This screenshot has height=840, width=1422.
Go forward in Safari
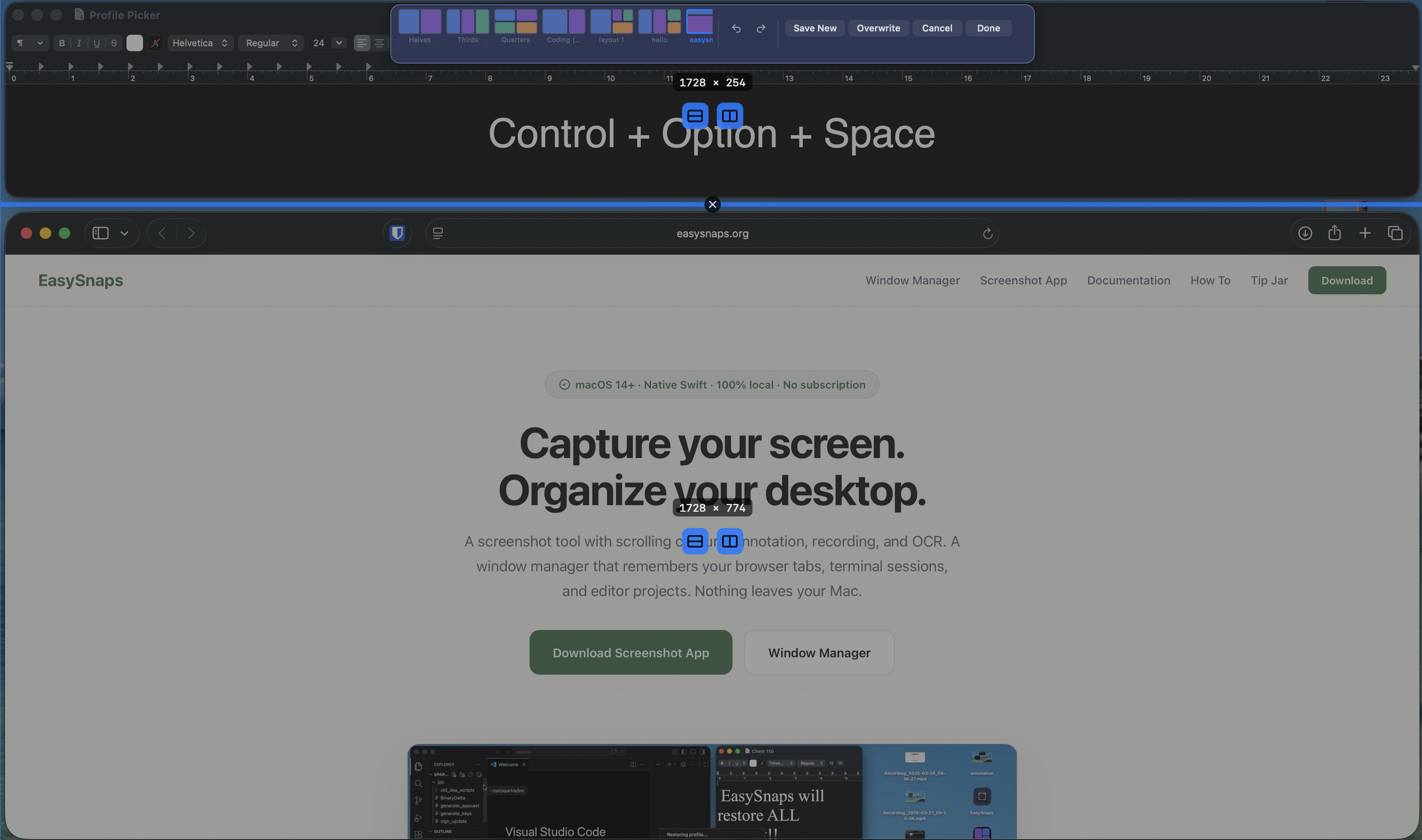[x=191, y=233]
